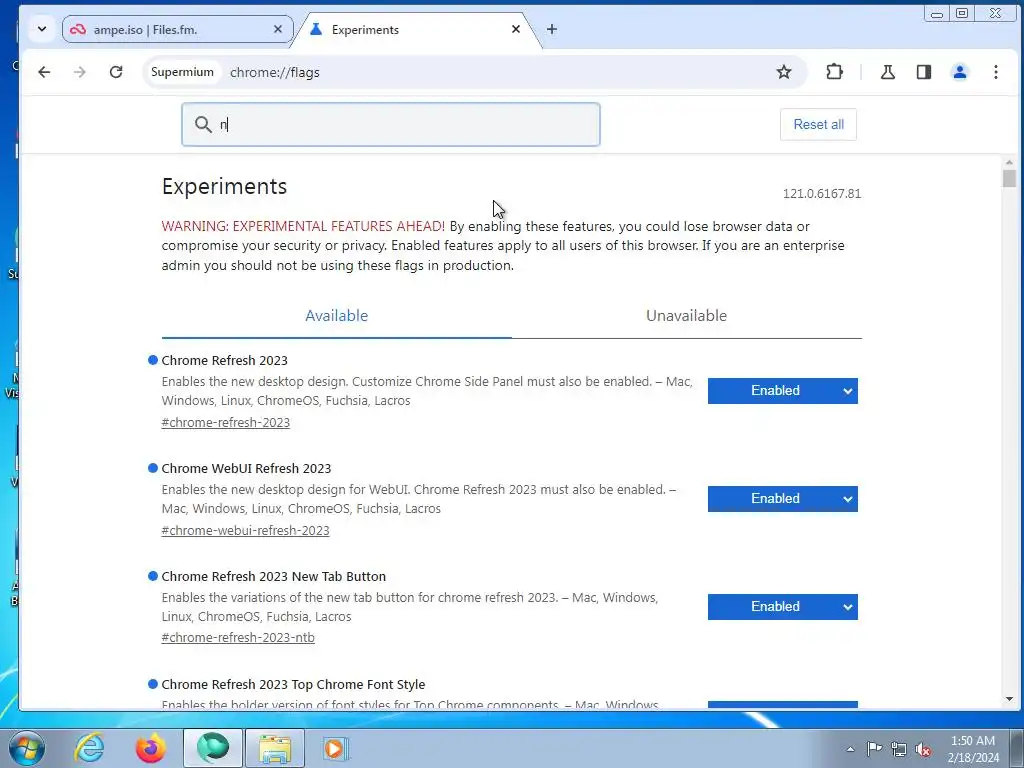
Task: Click the search flags input field
Action: (391, 124)
